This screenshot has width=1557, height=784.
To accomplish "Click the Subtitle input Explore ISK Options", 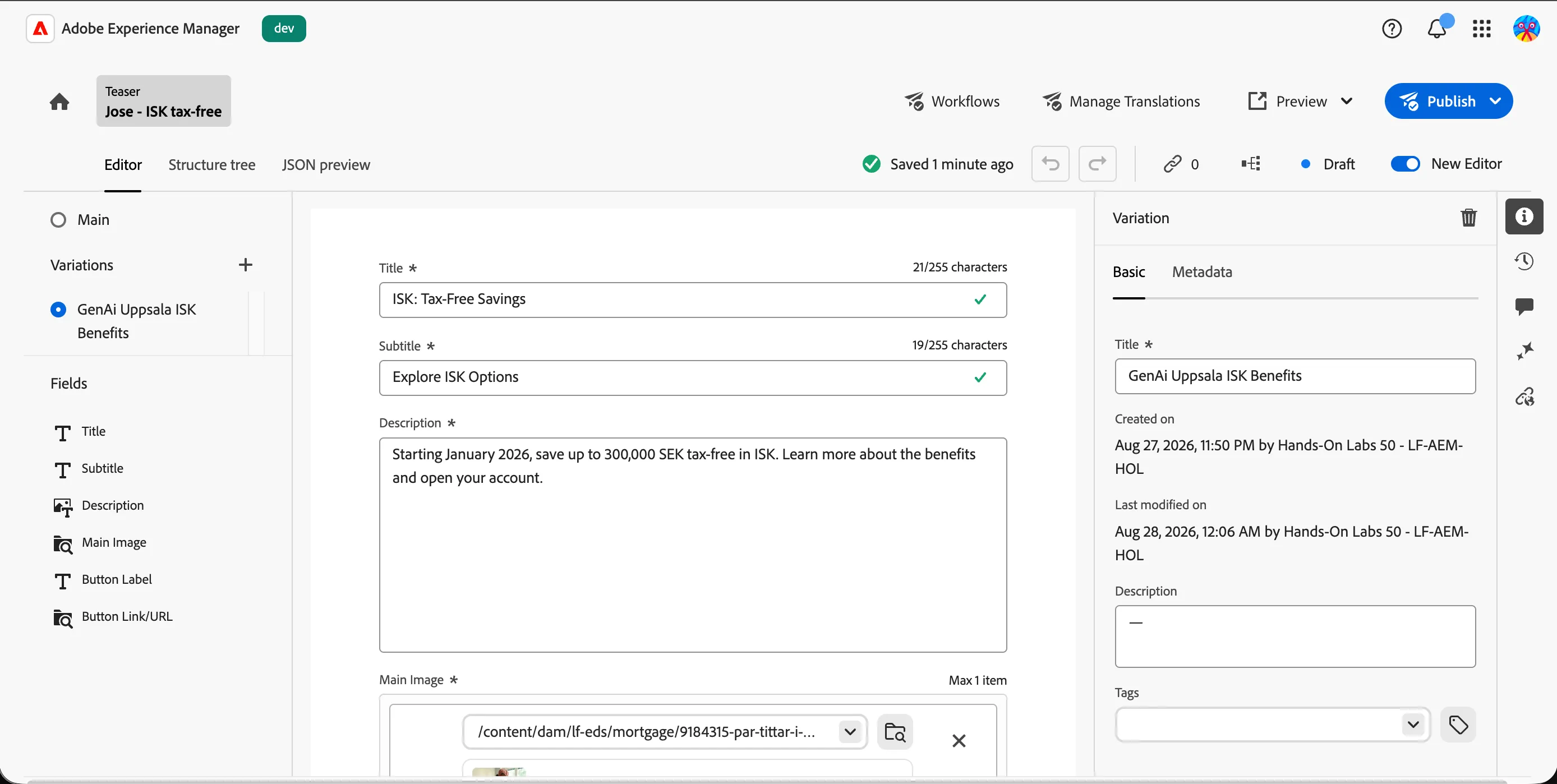I will 693,377.
